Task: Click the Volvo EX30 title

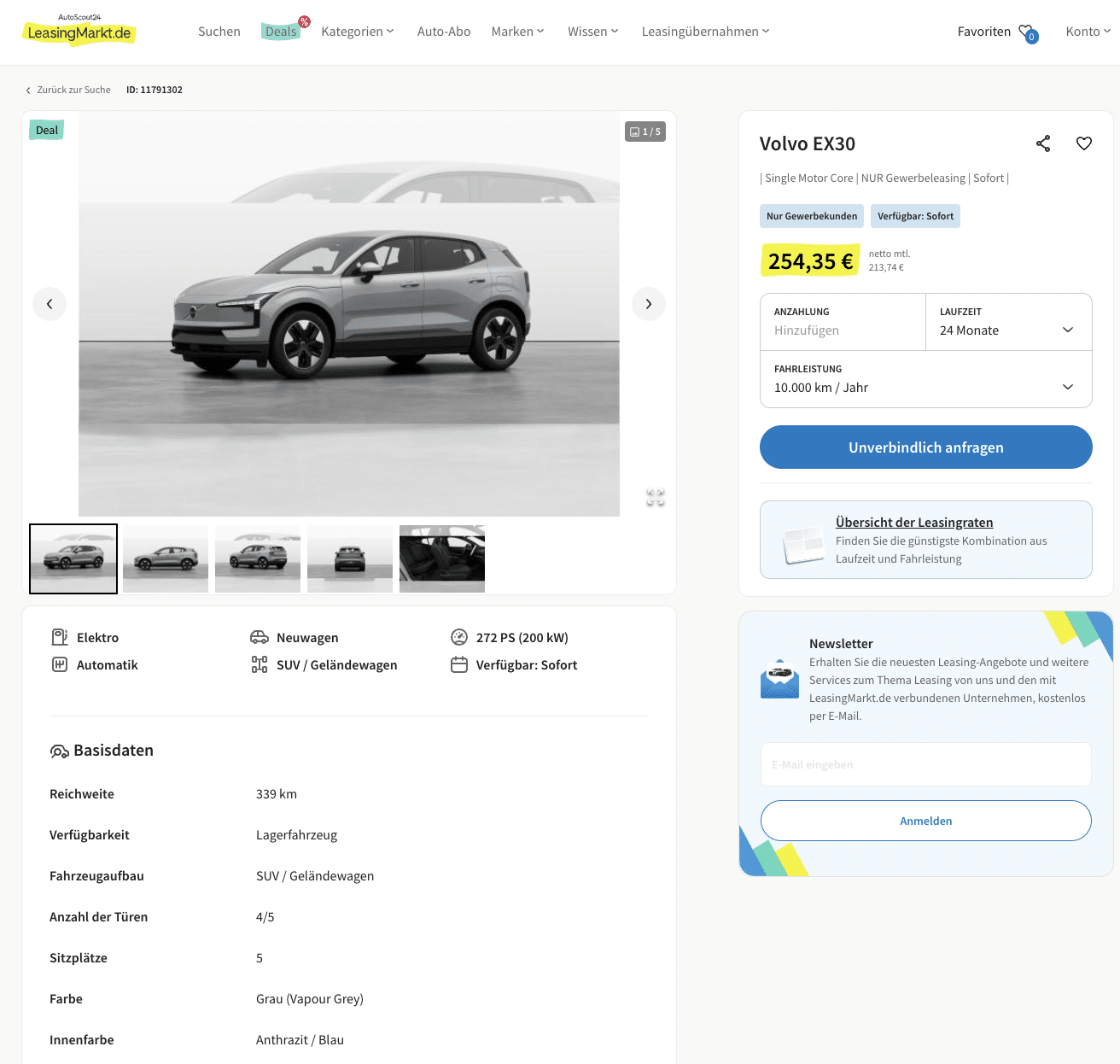Action: [808, 143]
